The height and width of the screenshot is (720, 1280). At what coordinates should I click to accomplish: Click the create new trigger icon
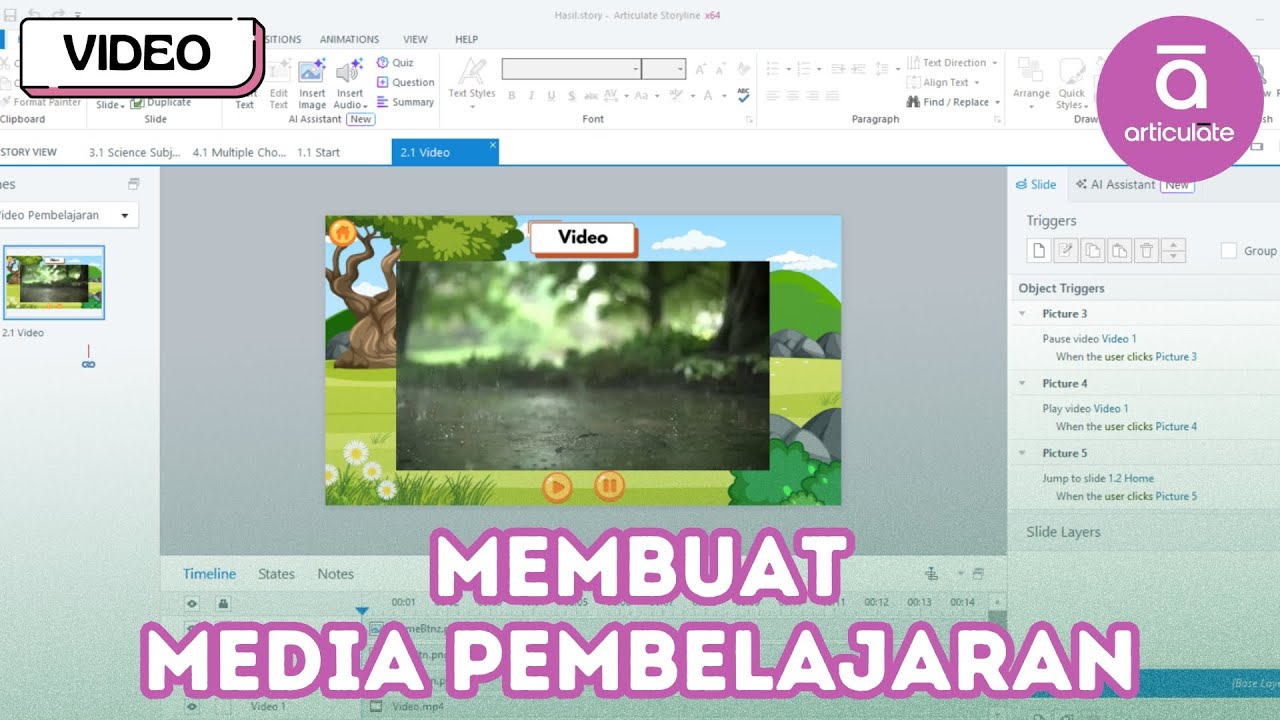[1039, 251]
